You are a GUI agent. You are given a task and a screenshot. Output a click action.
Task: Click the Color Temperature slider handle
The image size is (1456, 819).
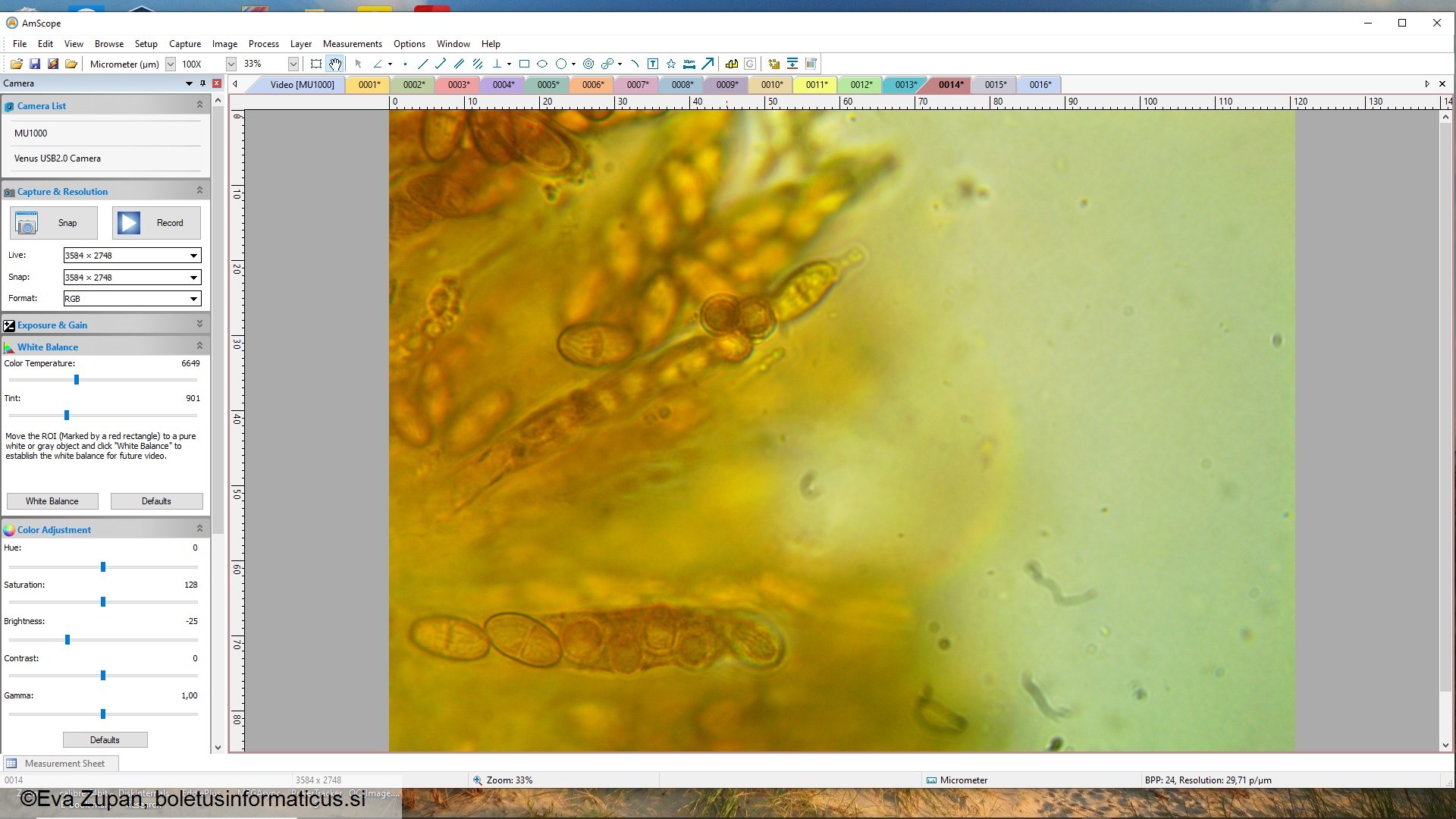(77, 380)
